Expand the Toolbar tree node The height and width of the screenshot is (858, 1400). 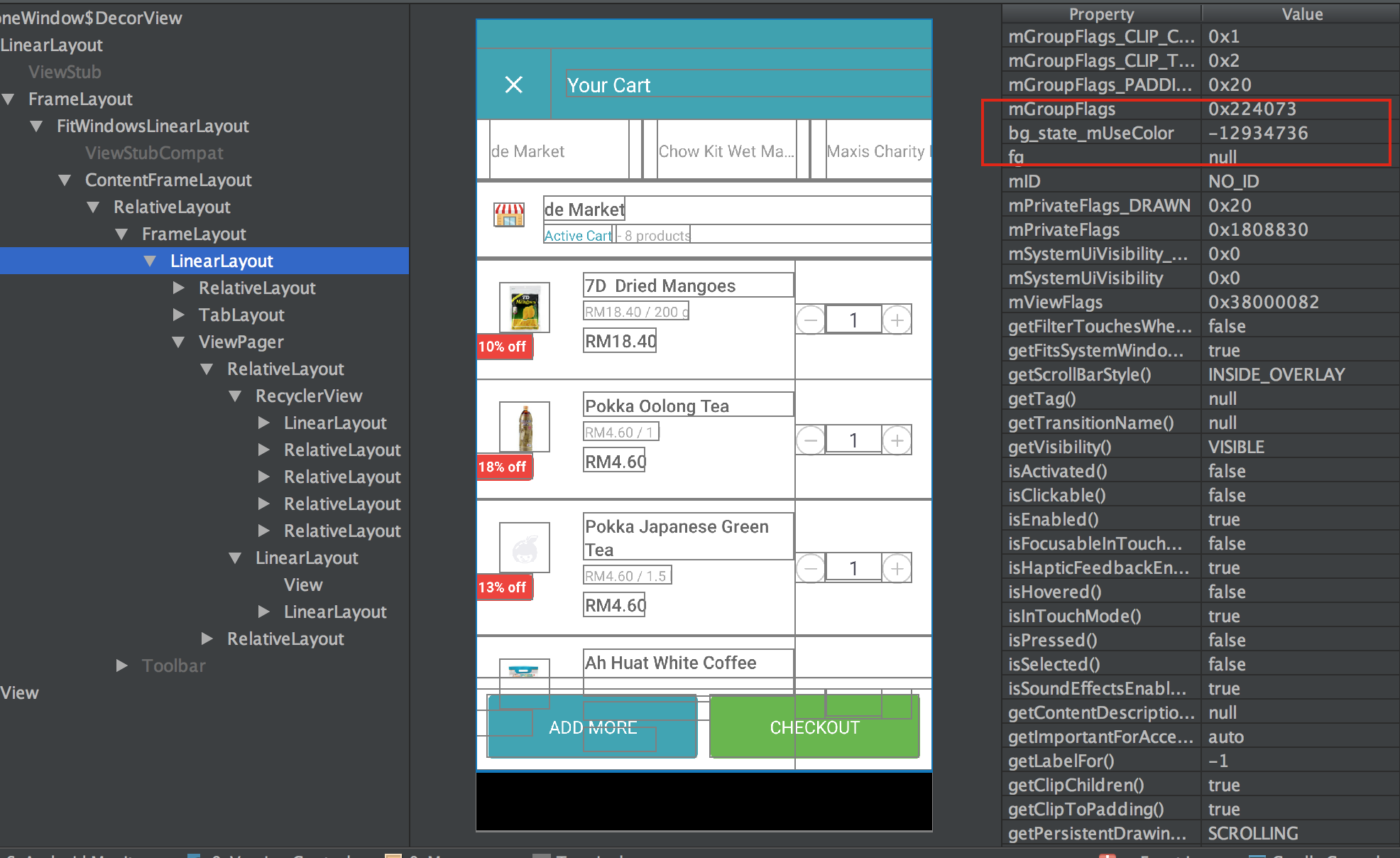(122, 666)
